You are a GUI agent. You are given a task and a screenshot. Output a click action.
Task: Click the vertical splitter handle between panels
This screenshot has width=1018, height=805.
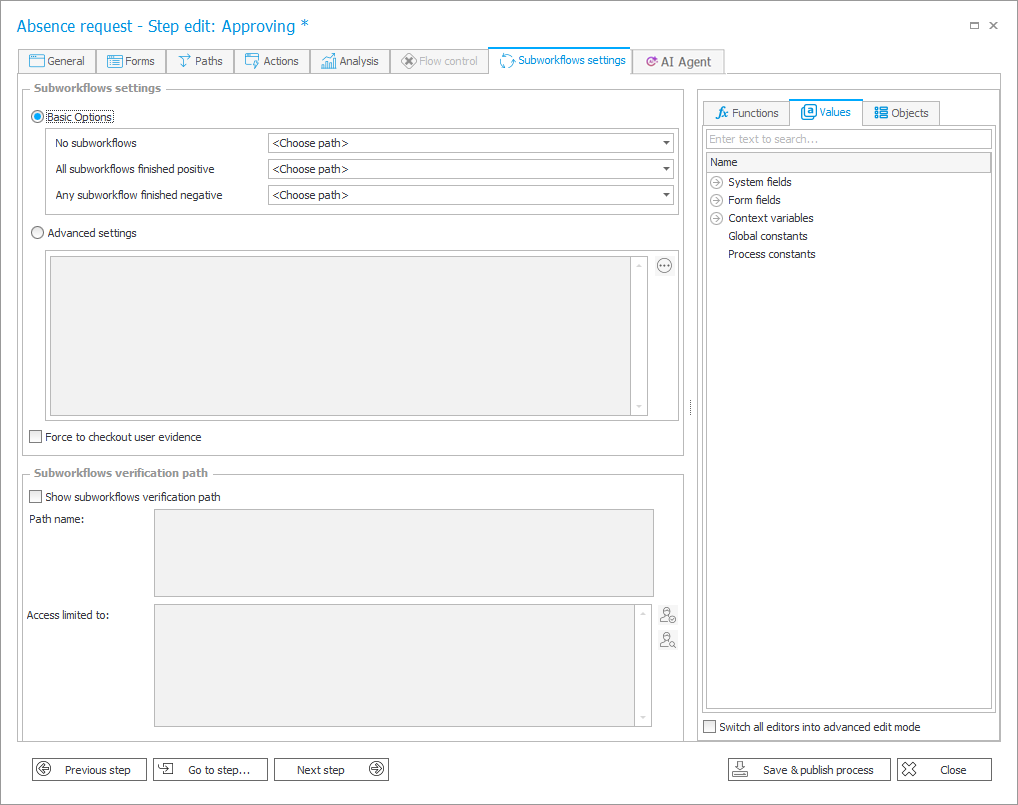tap(690, 407)
